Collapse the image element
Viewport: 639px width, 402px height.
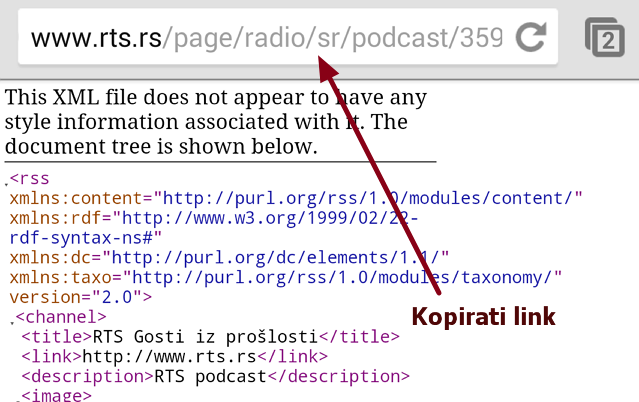tap(18, 399)
